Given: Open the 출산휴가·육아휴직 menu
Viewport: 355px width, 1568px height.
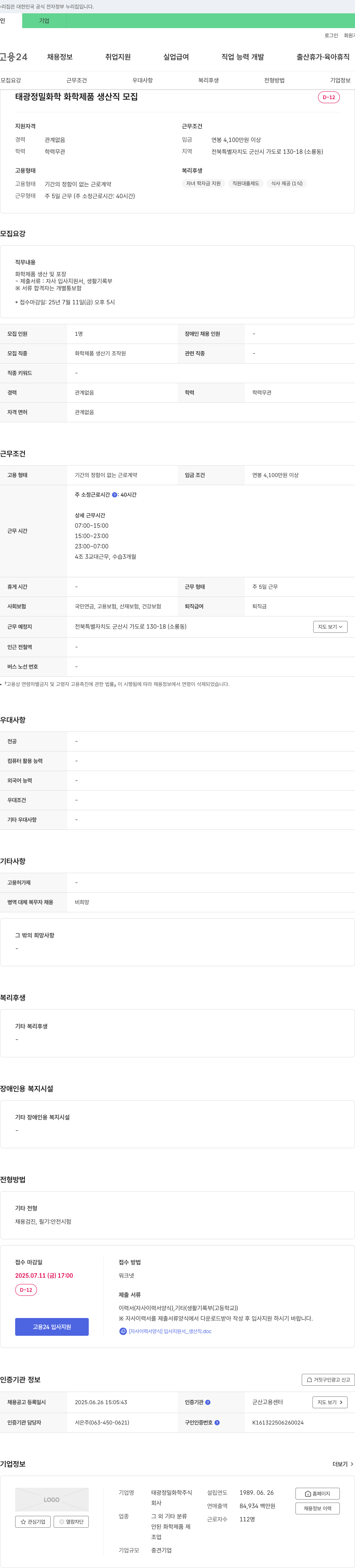Looking at the screenshot, I should 323,57.
